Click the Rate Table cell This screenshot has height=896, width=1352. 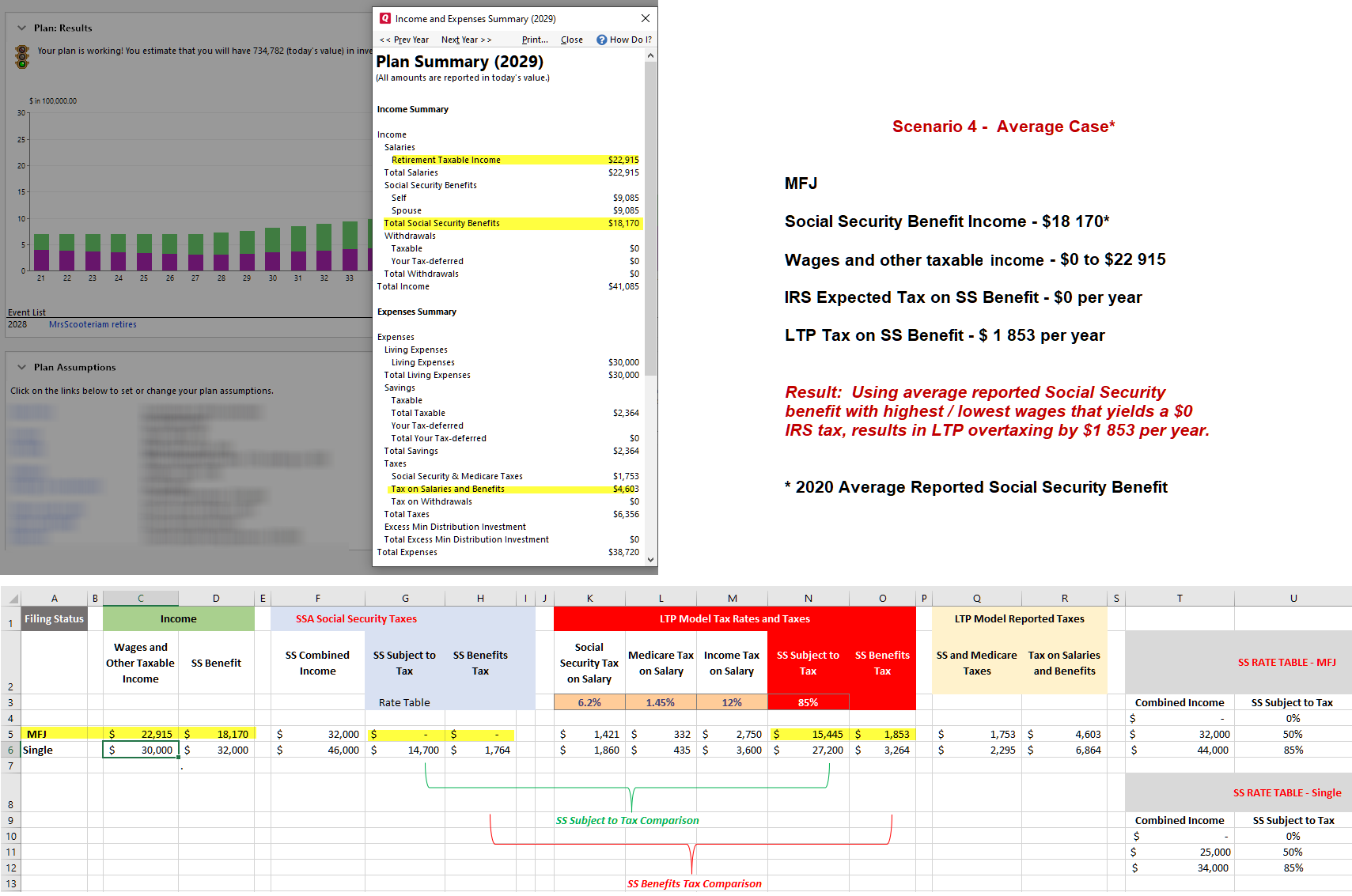[x=404, y=702]
